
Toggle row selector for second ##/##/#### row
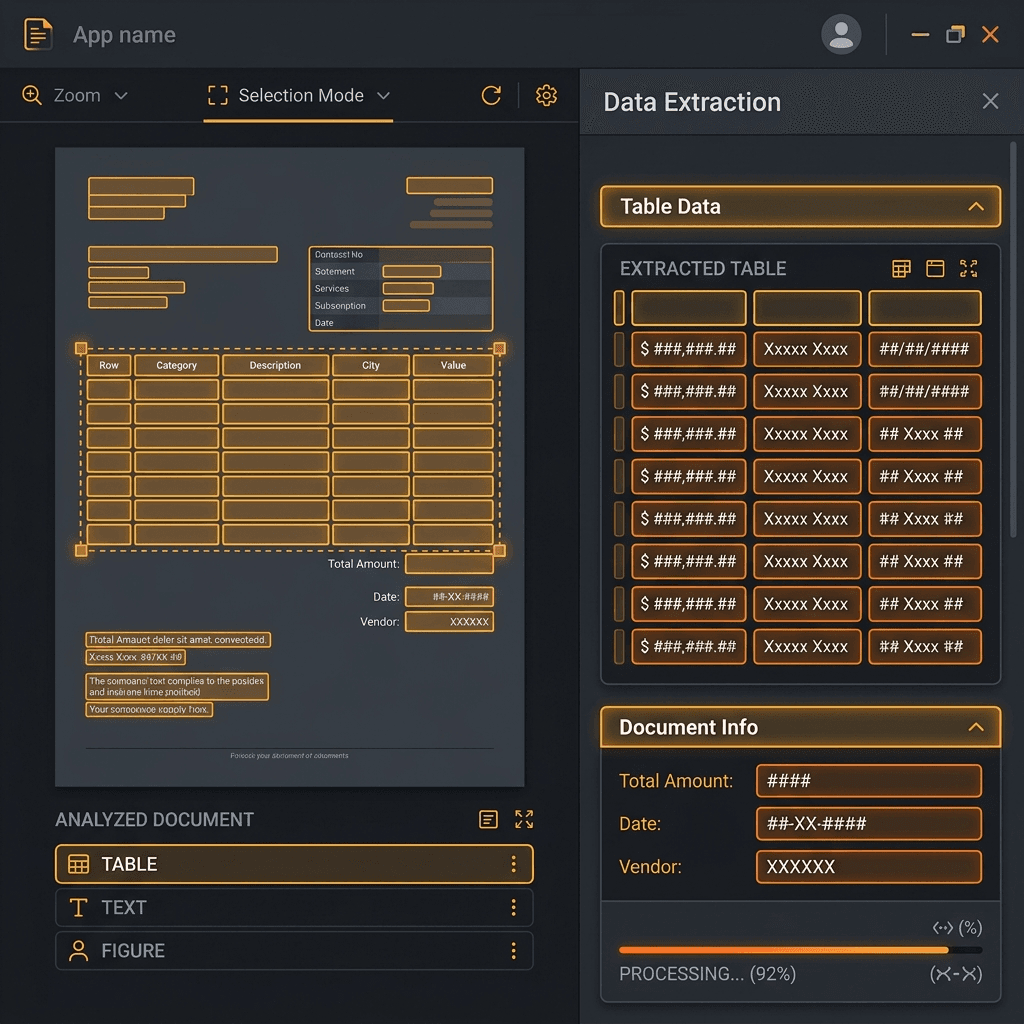click(x=619, y=391)
